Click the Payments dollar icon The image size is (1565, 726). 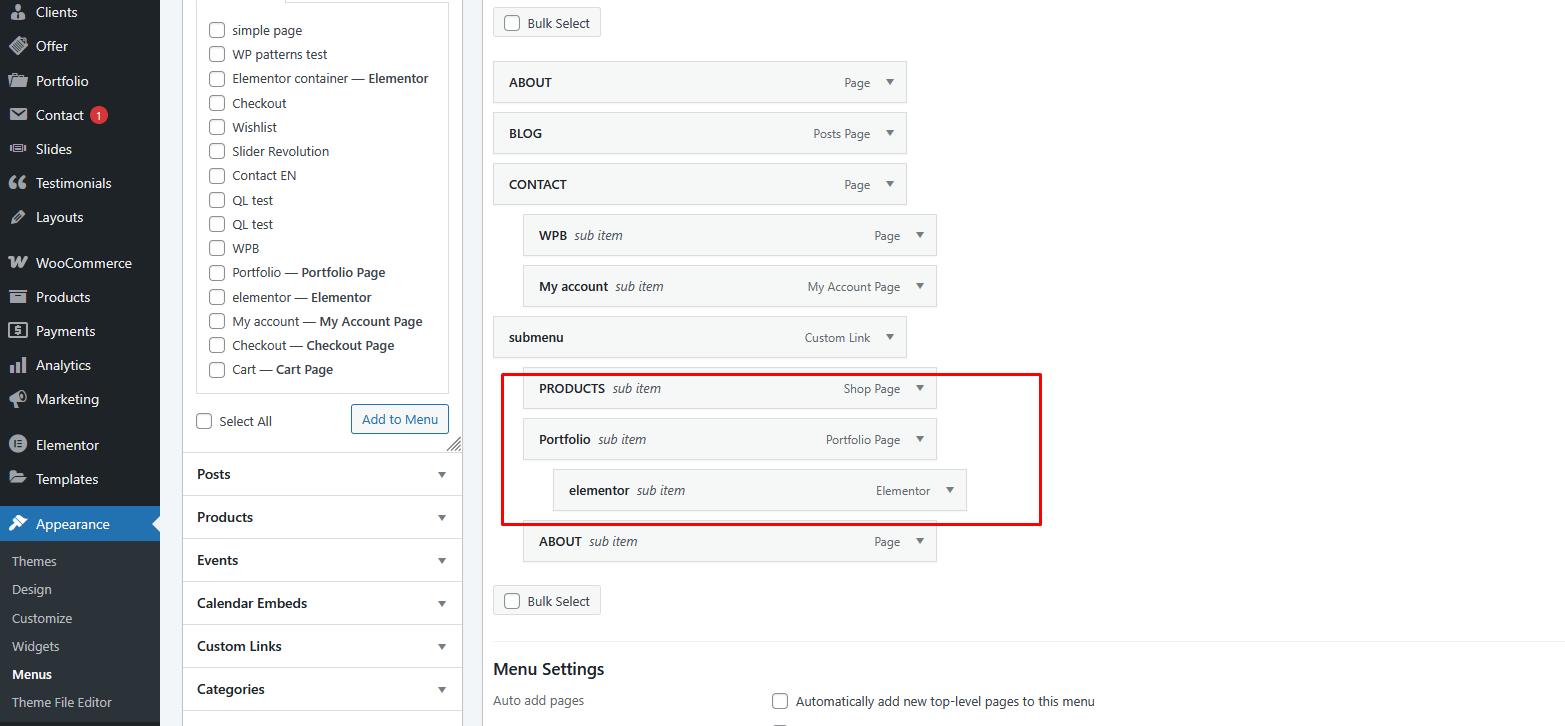click(x=18, y=331)
